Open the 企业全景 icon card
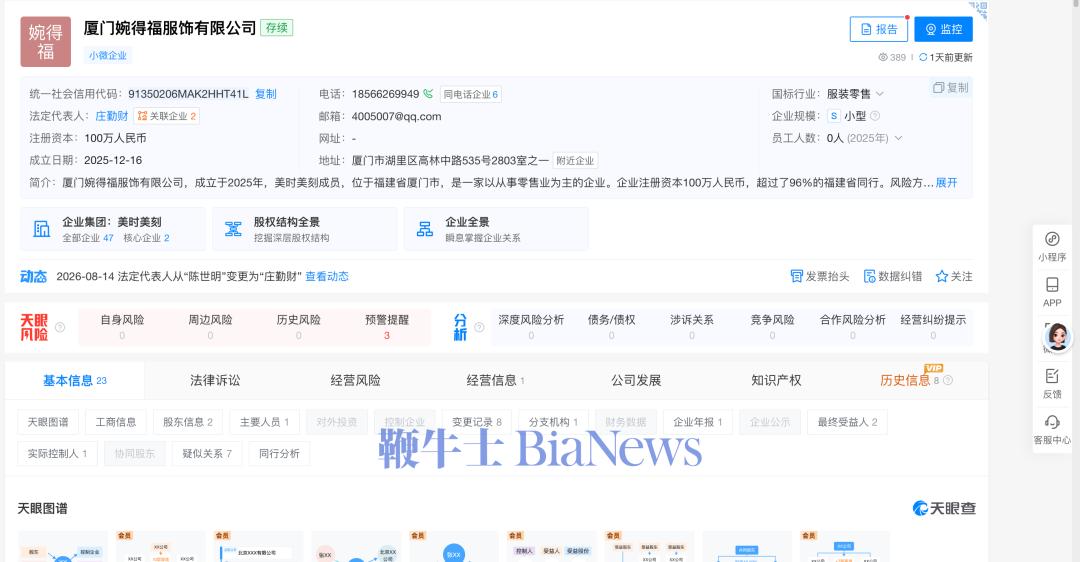The width and height of the screenshot is (1080, 562). coord(425,229)
